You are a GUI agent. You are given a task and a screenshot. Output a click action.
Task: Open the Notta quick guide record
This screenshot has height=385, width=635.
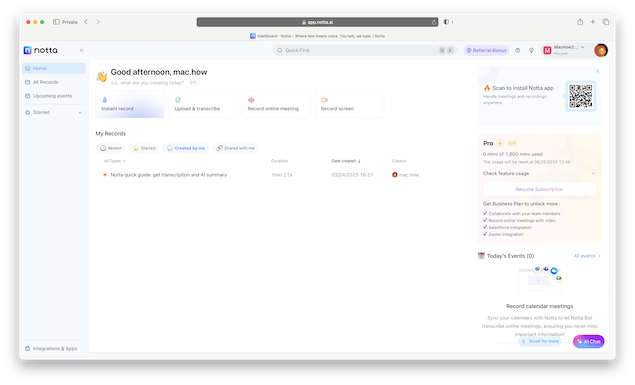168,175
